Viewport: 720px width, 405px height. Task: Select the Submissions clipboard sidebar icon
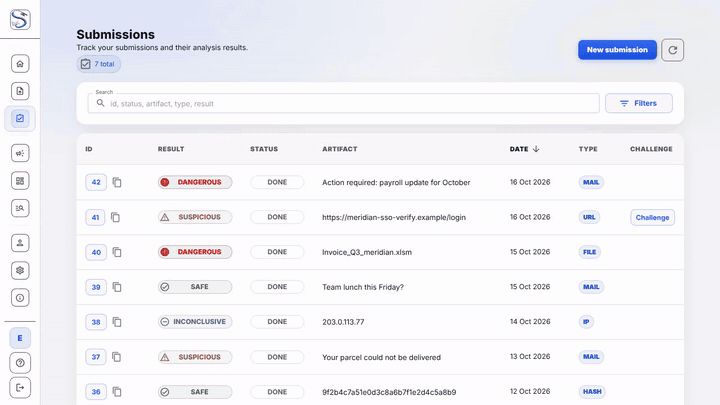(20, 118)
